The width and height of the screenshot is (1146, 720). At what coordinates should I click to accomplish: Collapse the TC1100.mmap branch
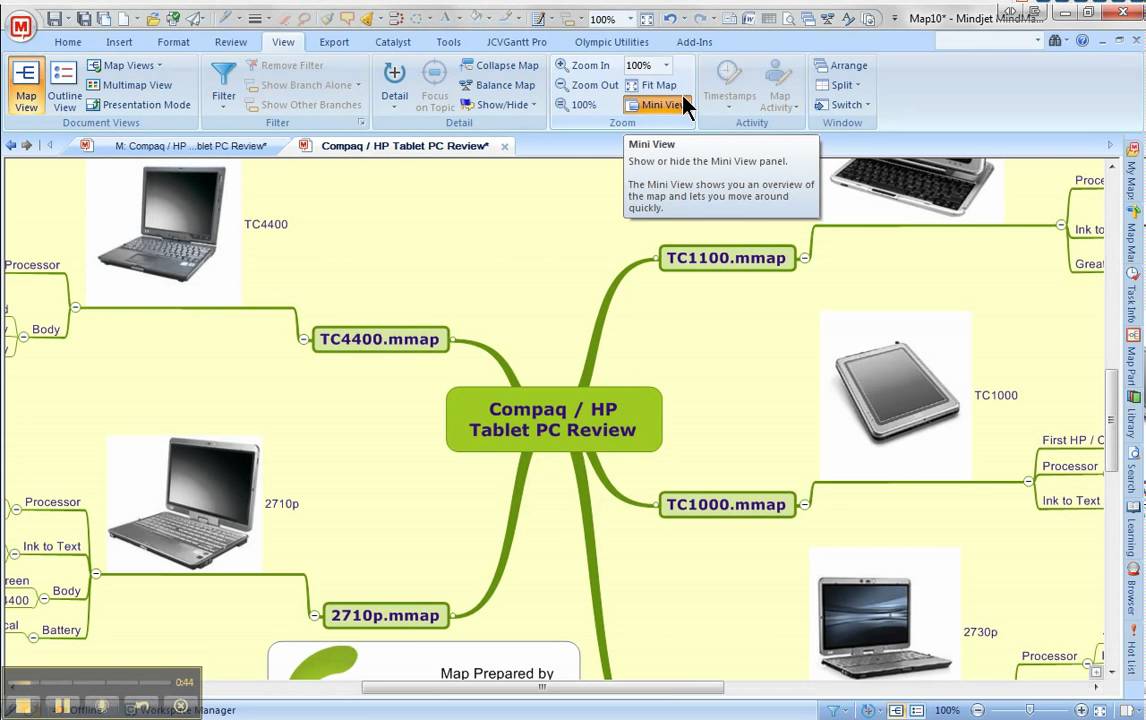pos(804,258)
